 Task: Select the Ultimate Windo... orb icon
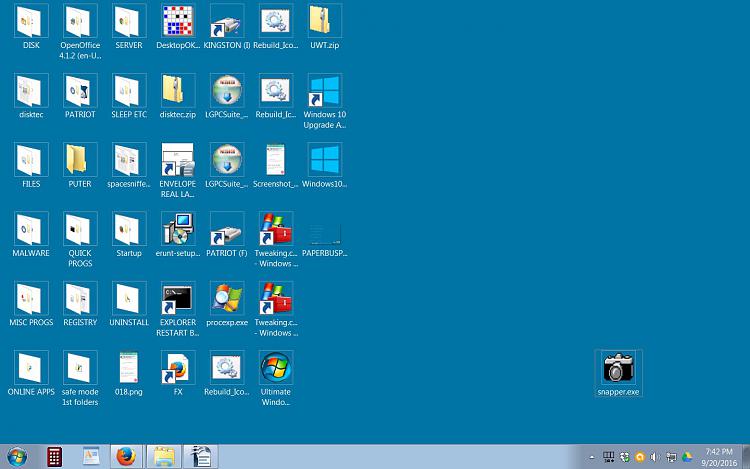276,368
